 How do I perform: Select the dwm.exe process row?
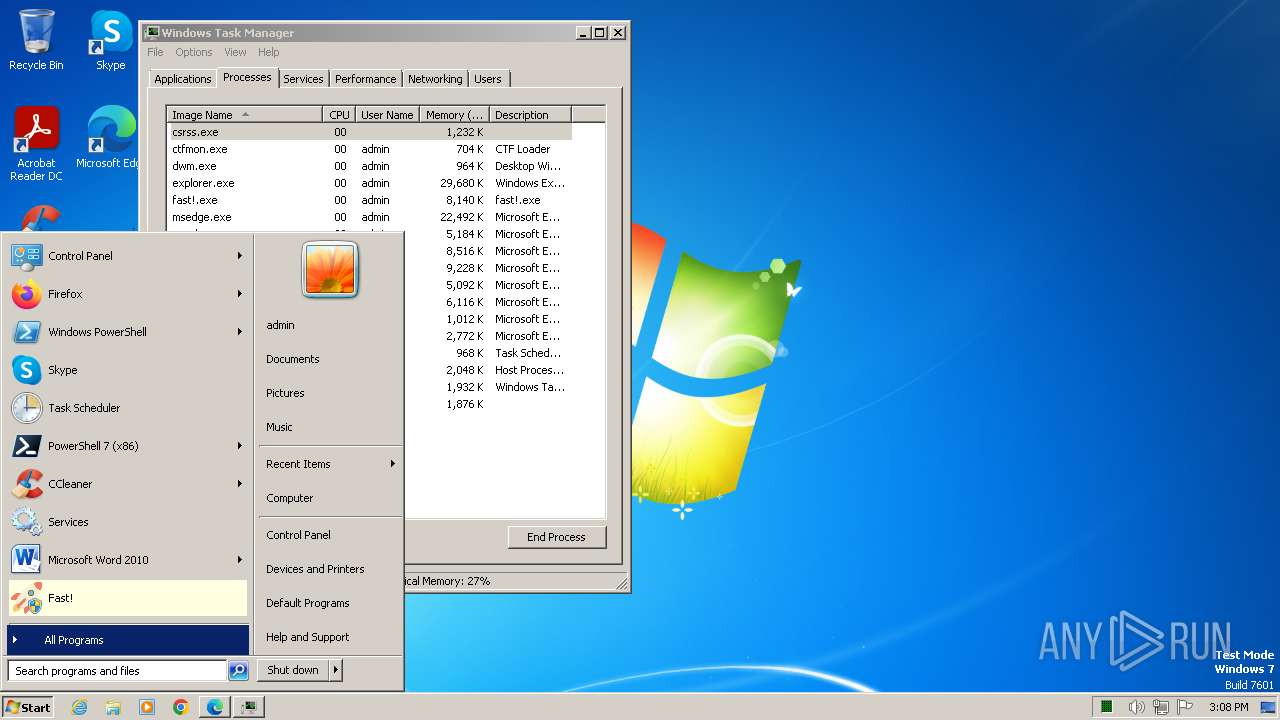[x=369, y=166]
